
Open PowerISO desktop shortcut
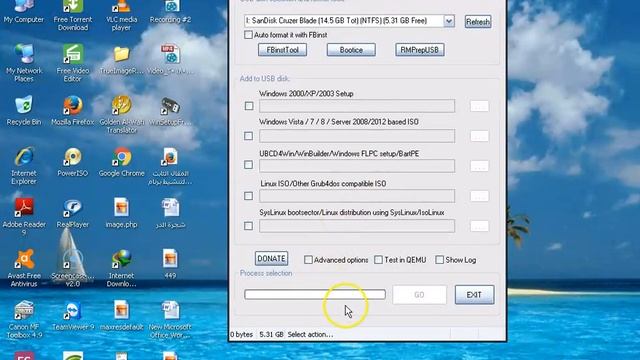73,162
